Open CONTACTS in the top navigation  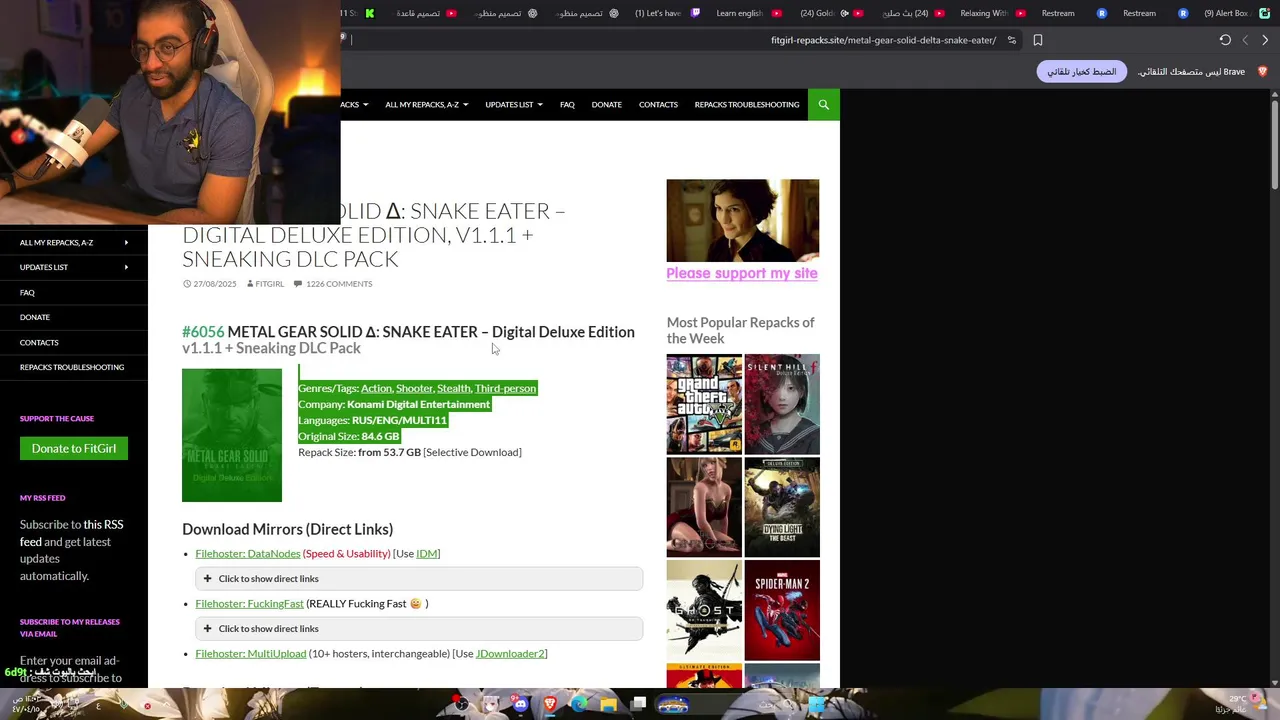point(658,104)
